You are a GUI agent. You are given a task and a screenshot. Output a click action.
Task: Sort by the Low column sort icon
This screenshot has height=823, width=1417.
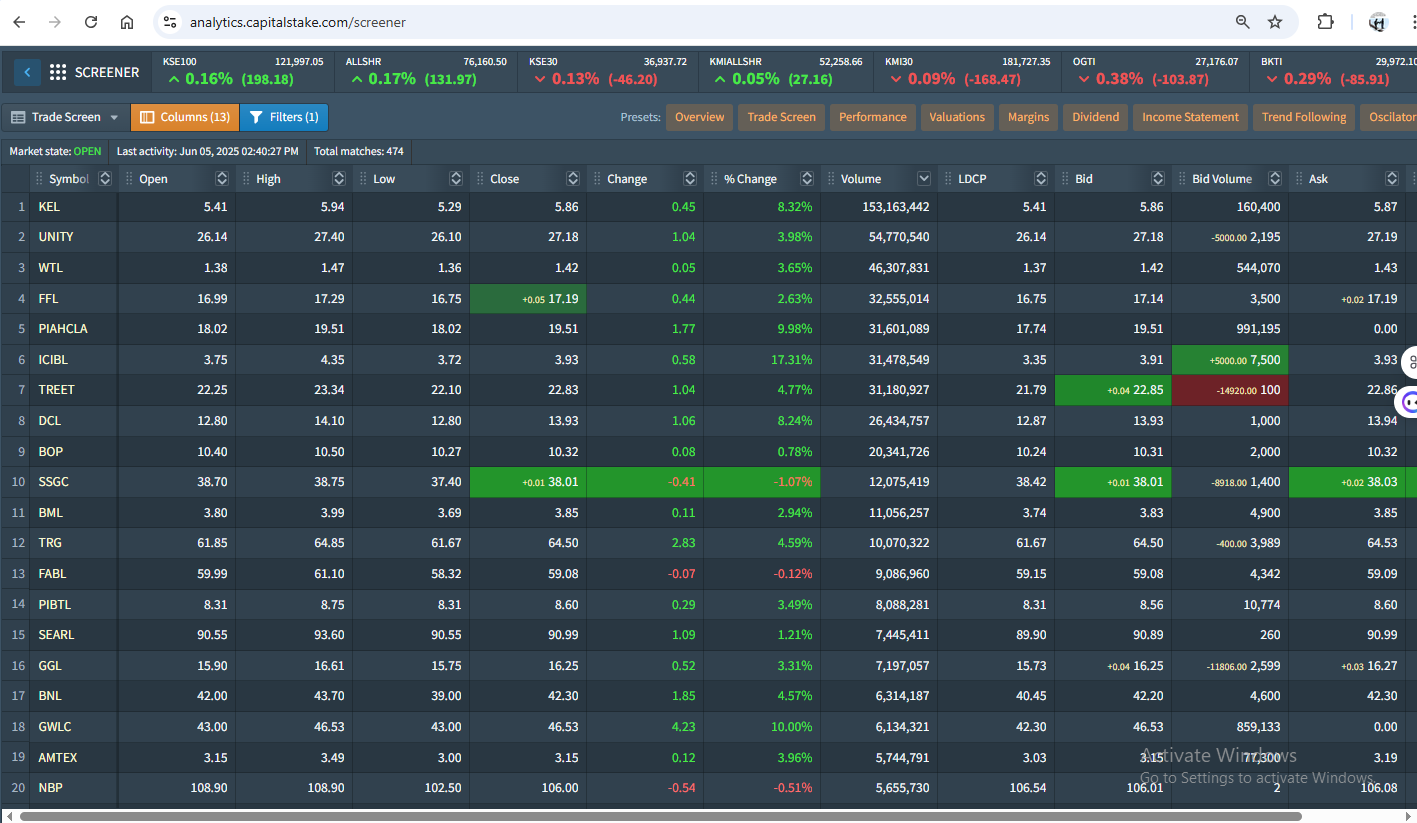[x=456, y=179]
